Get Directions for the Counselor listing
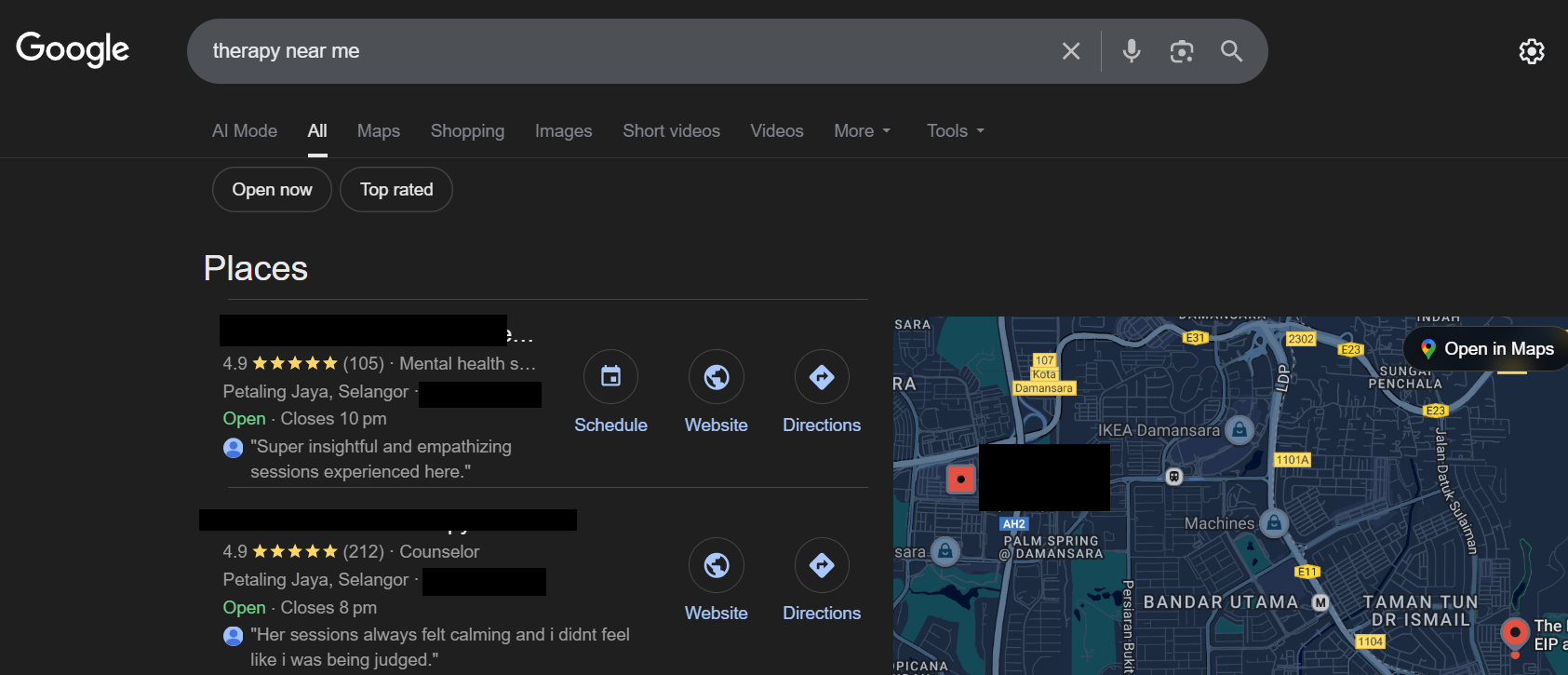Image resolution: width=1568 pixels, height=675 pixels. pyautogui.click(x=821, y=565)
